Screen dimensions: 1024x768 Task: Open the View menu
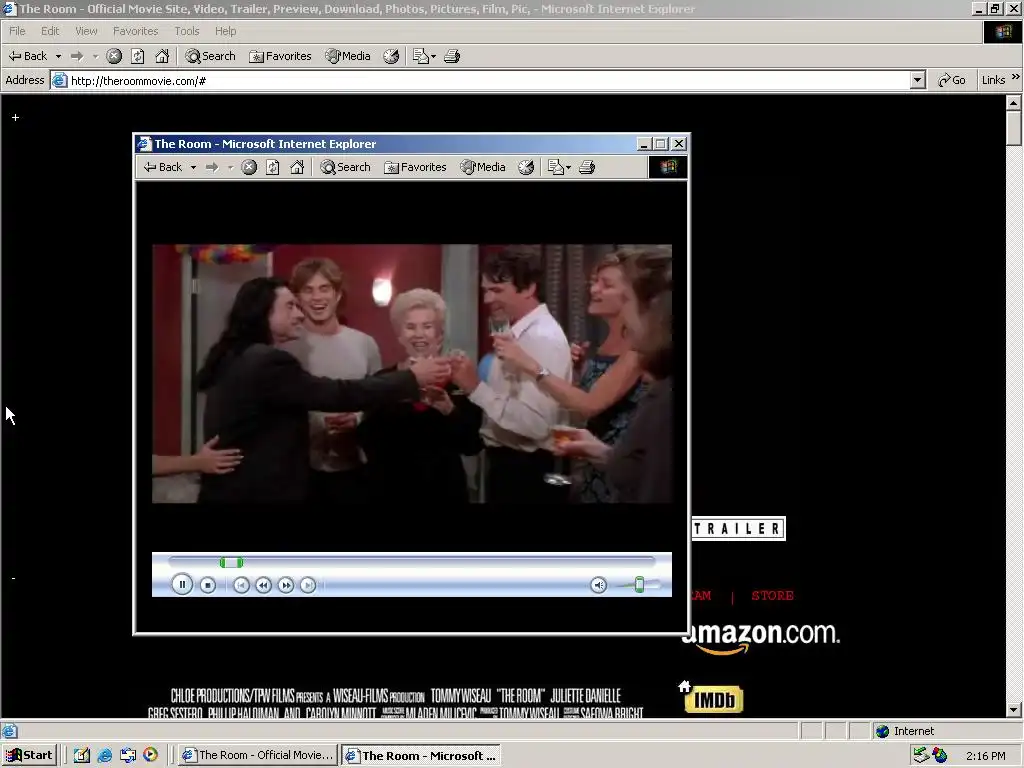coord(86,31)
